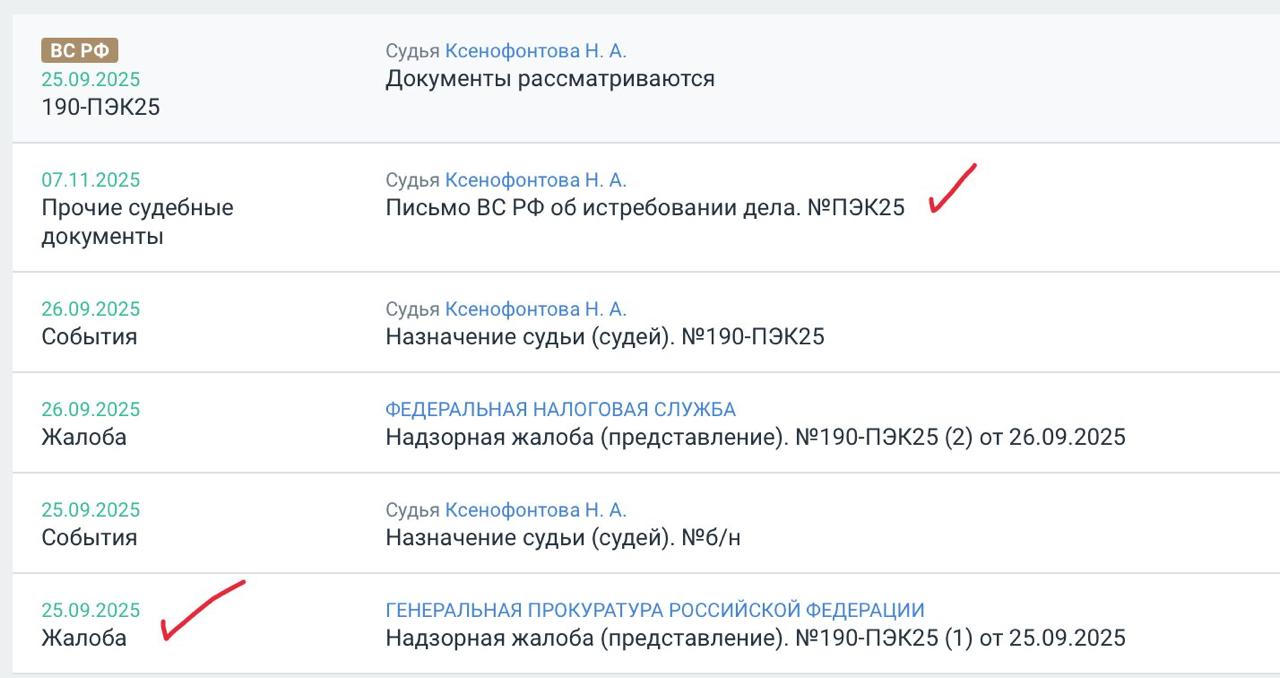Open ФЕДЕРАЛЬНАЯ НАЛОГОВАЯ СЛУЖБА link

coord(560,409)
